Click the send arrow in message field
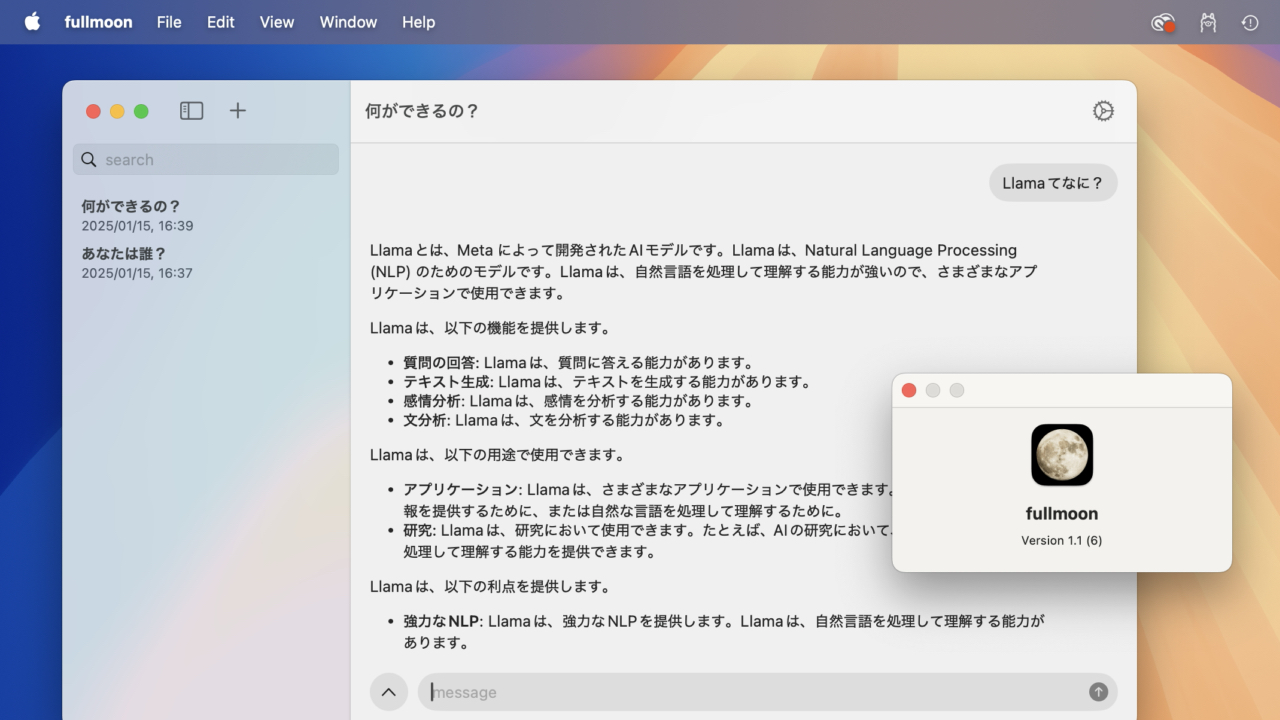The image size is (1280, 720). click(1098, 692)
